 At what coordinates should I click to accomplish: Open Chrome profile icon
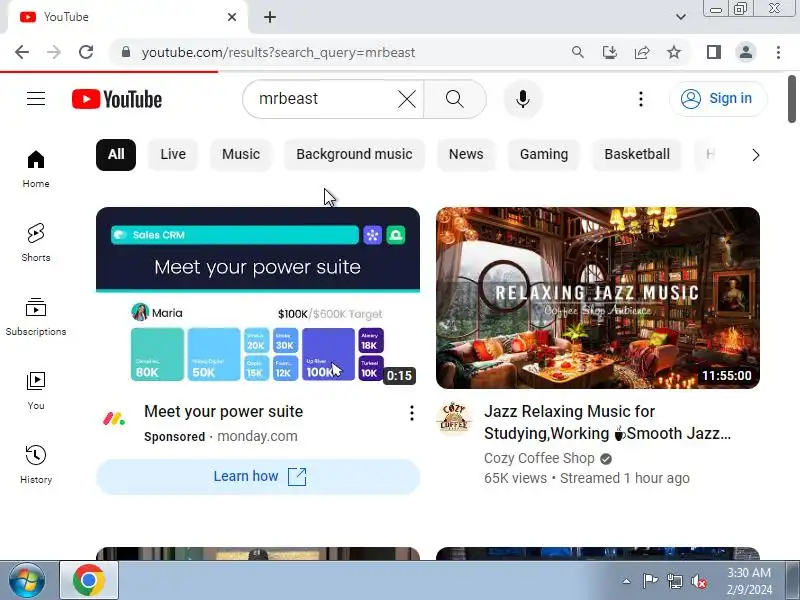(746, 52)
